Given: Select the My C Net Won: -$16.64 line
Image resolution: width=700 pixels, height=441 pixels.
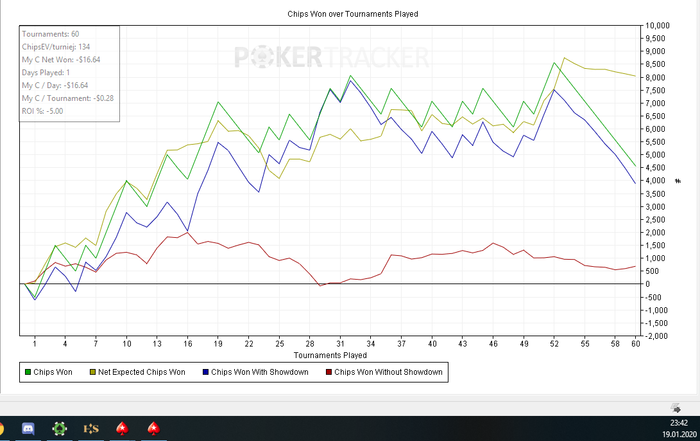Looking at the screenshot, I should coord(61,59).
